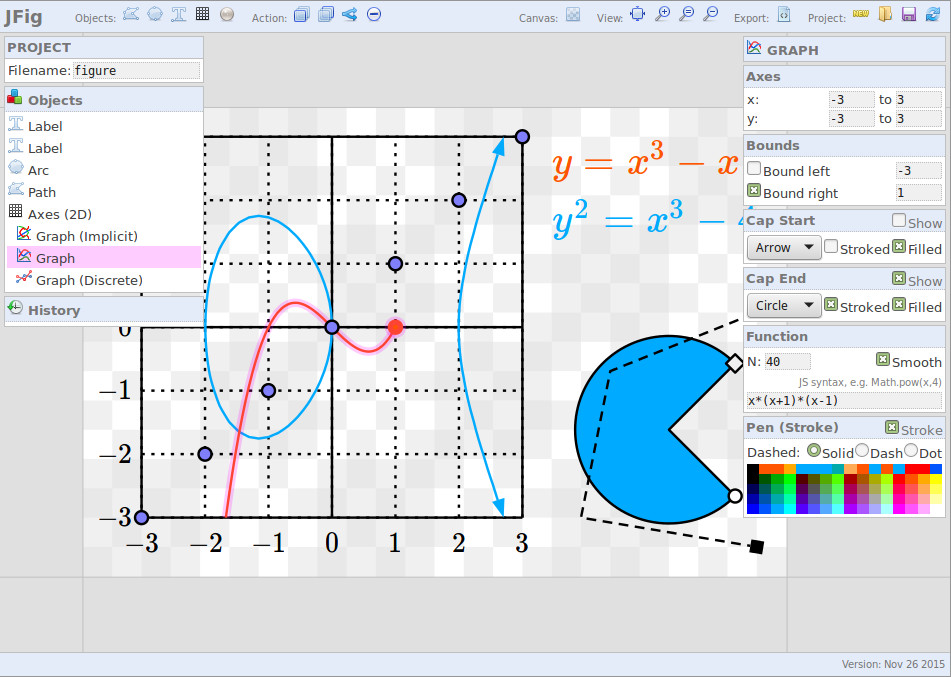951x677 pixels.
Task: Click the Text label object tool
Action: click(x=178, y=14)
